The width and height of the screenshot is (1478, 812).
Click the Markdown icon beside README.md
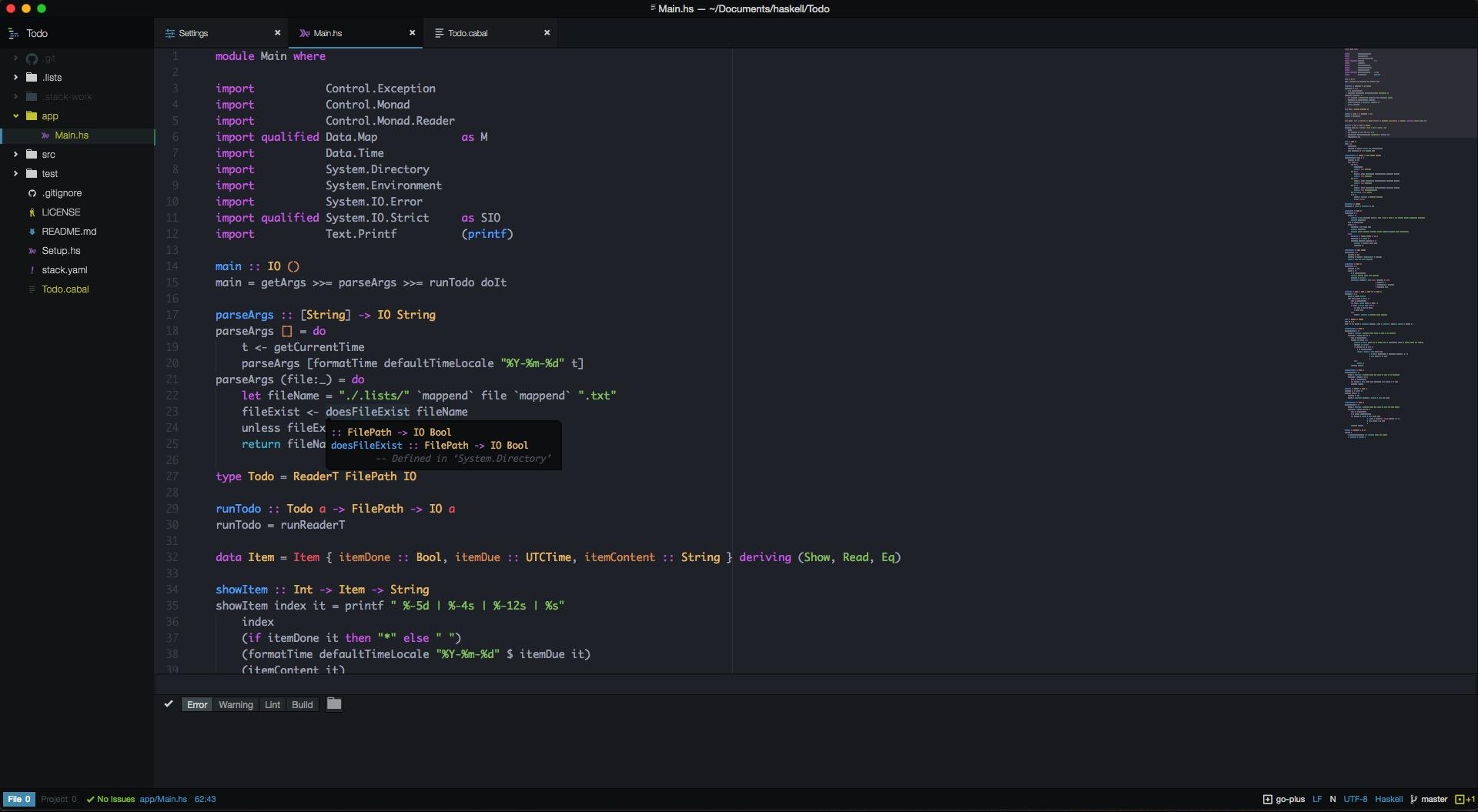[32, 231]
